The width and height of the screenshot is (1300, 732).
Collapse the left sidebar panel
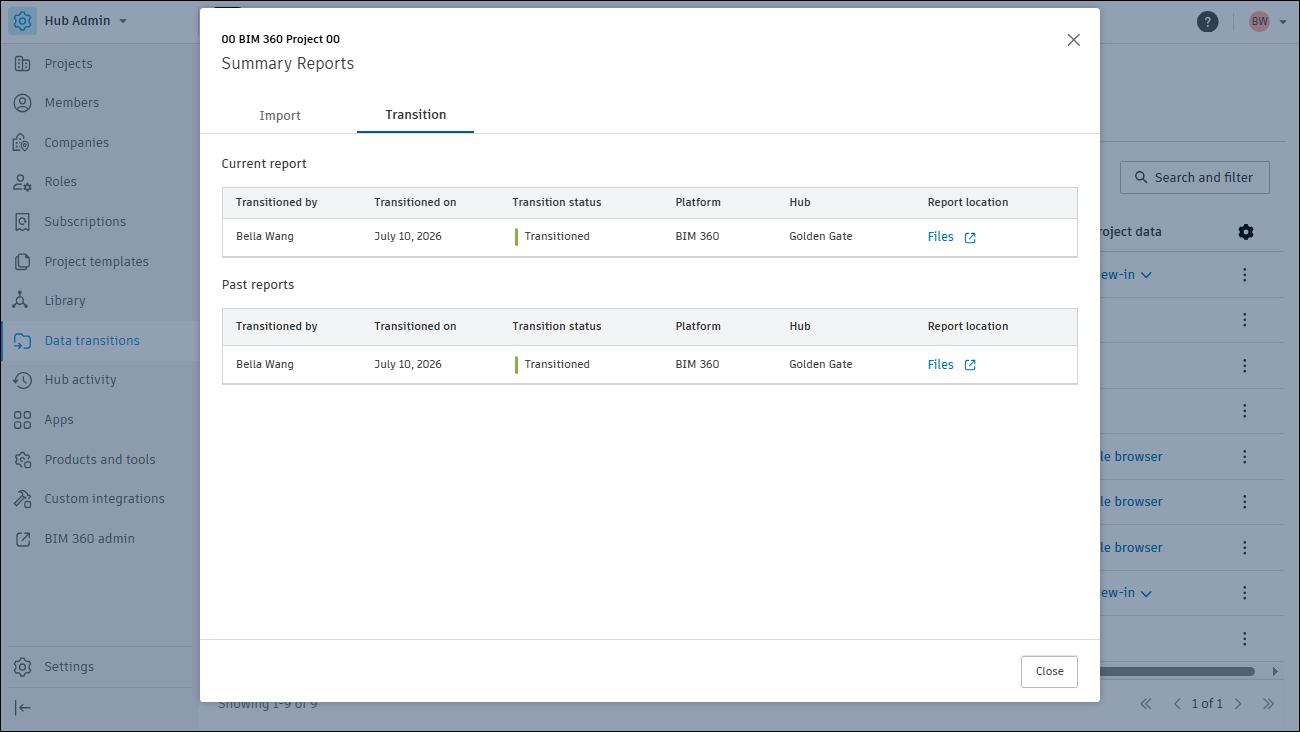coord(22,708)
